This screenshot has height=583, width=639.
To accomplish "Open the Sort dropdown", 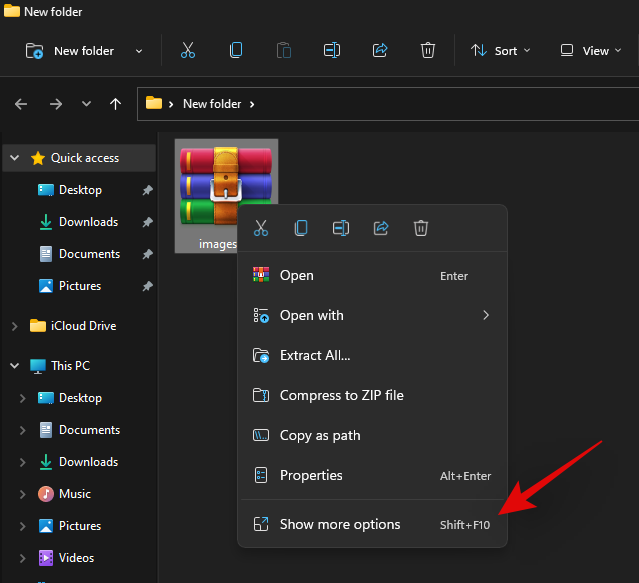I will 501,50.
